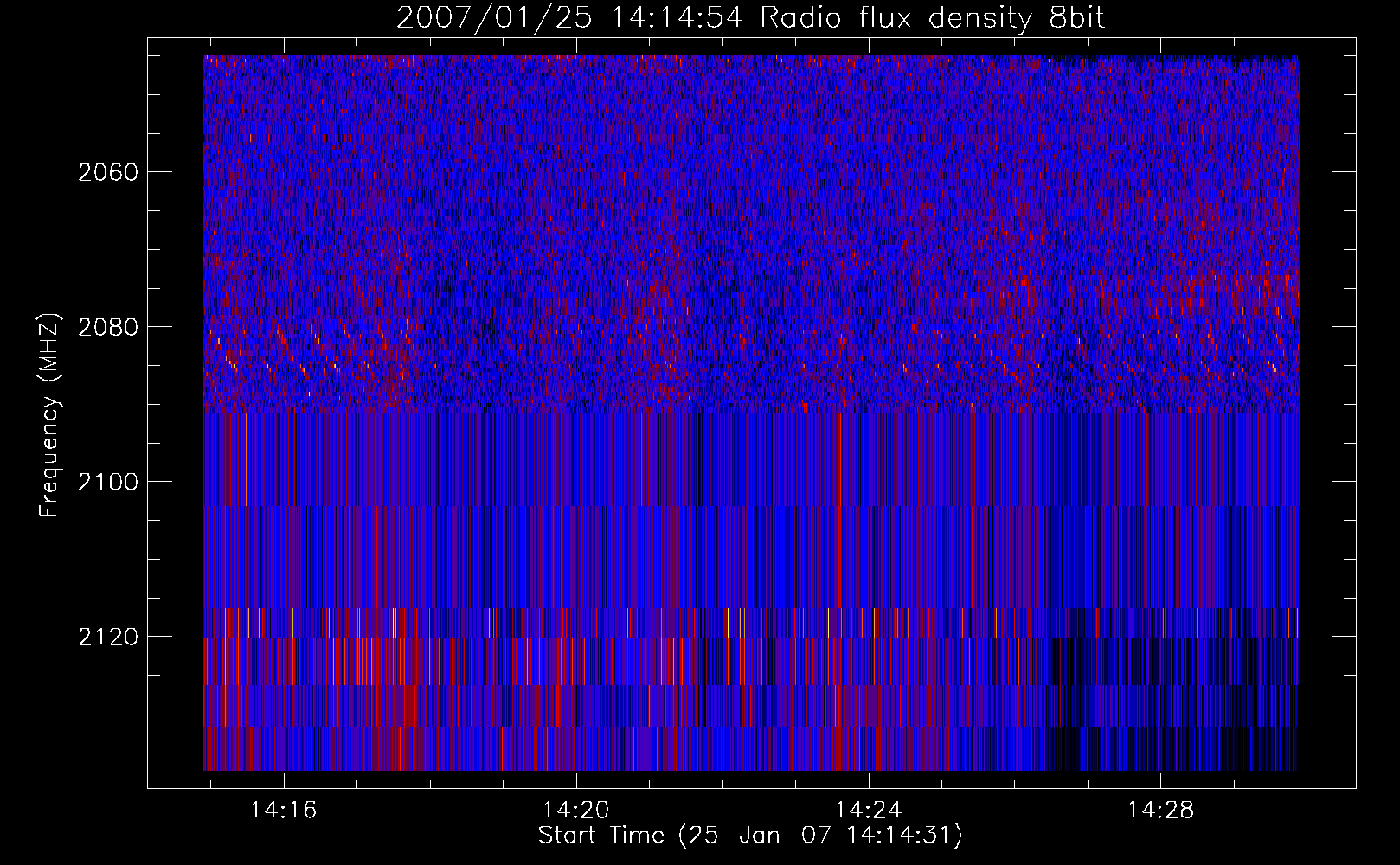
Task: Select the 2080 frequency axis label
Action: (108, 327)
